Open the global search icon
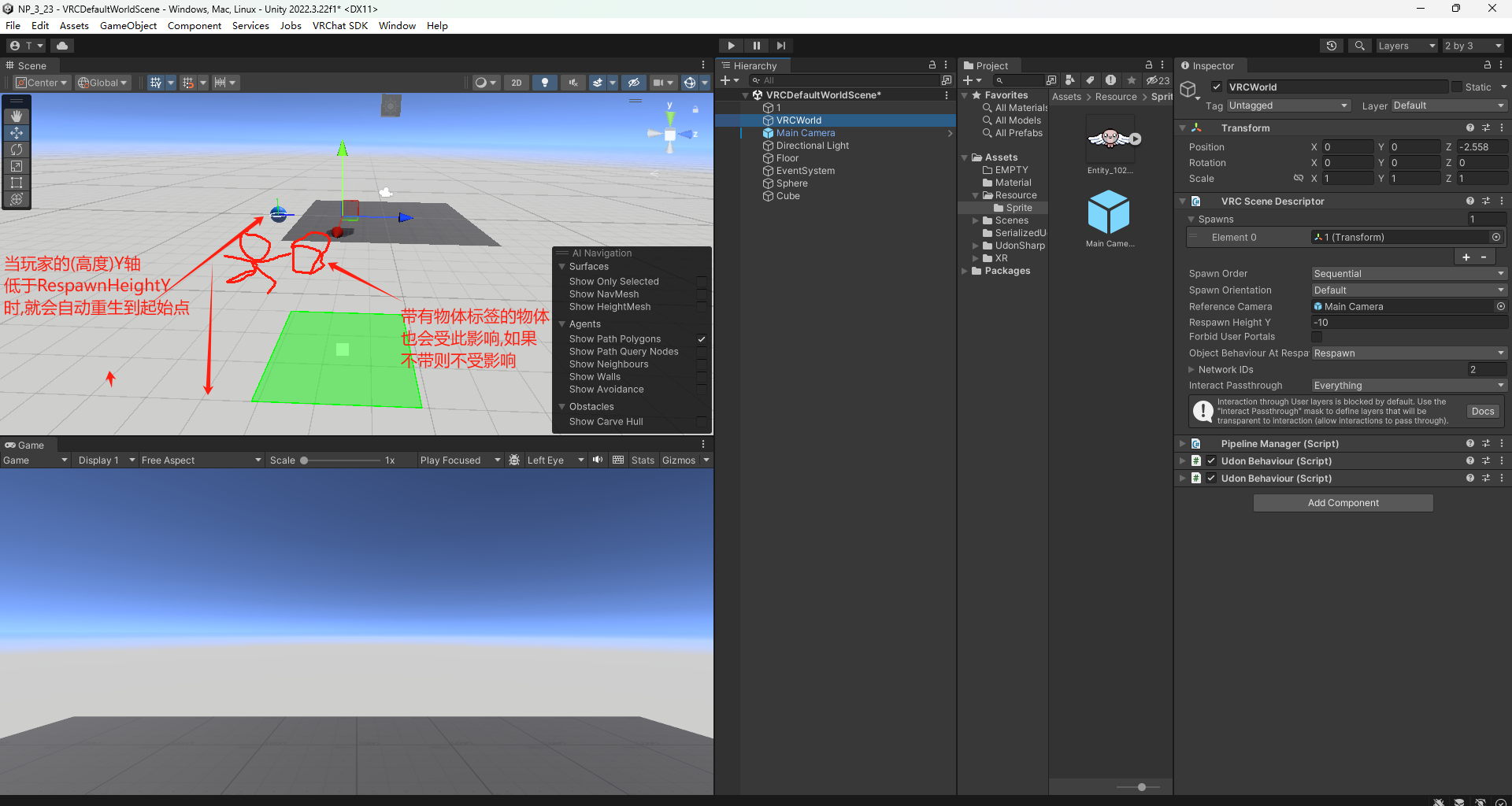Screen dimensions: 1512x806 [x=1359, y=46]
